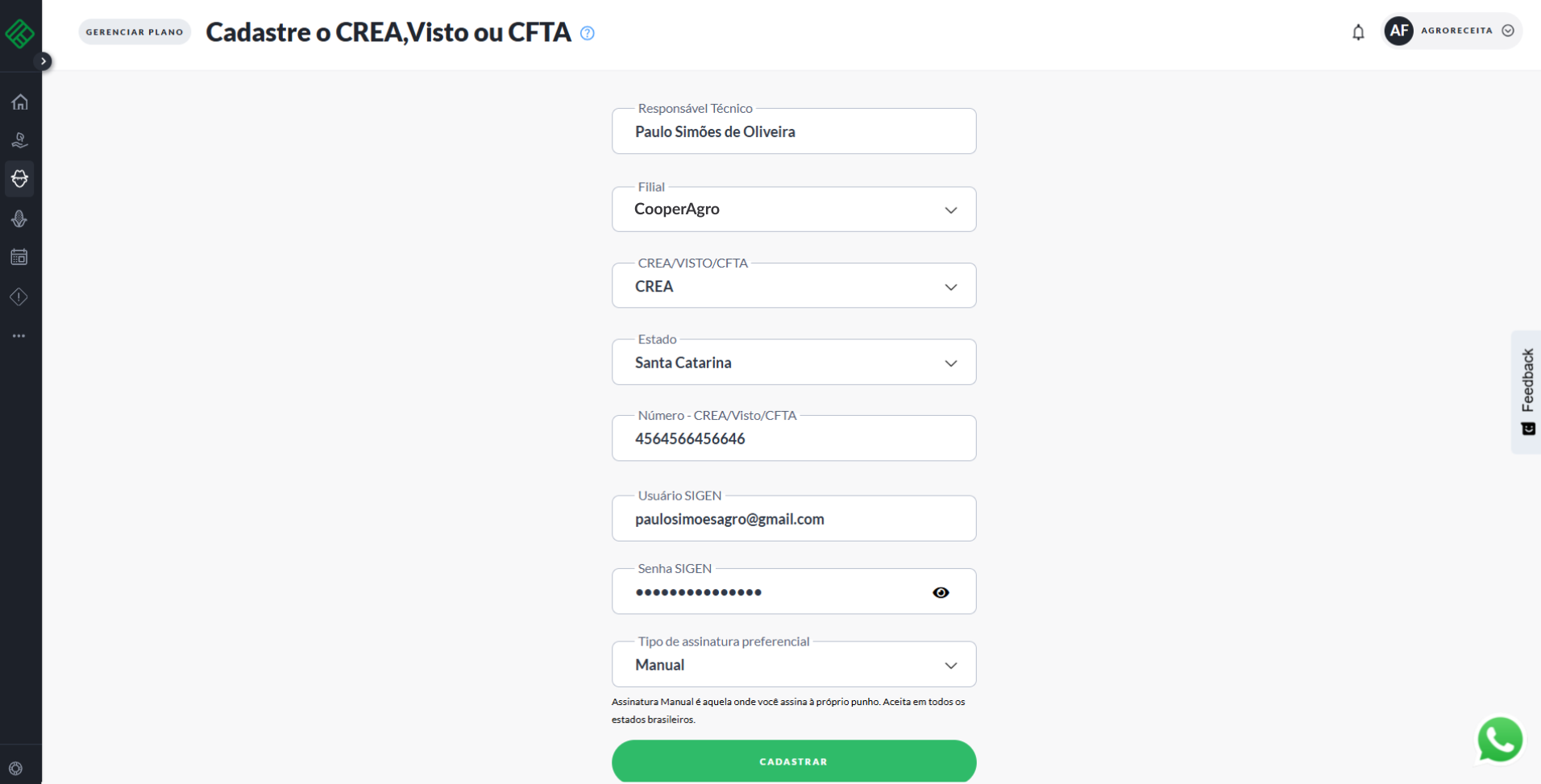Click the diamond warning alert sidebar icon

[20, 297]
